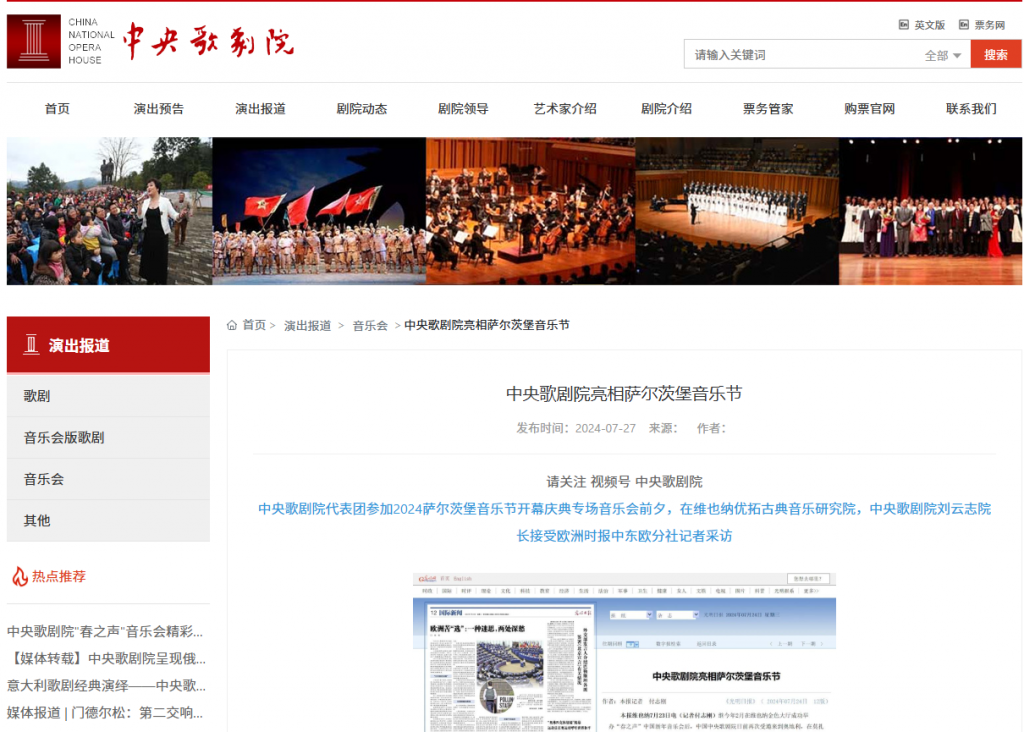Click the home icon in breadcrumb

(232, 325)
